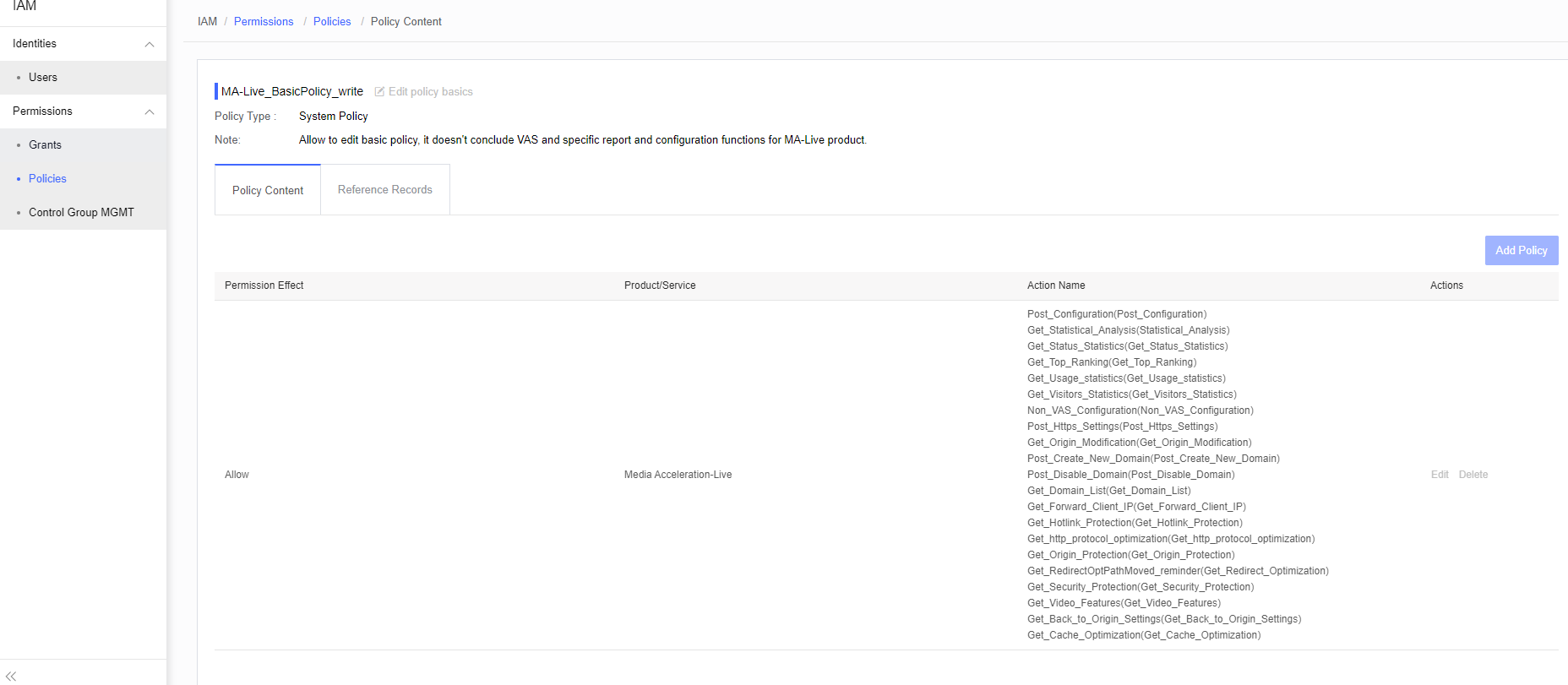1568x685 pixels.
Task: Open Users in the sidebar
Action: 43,78
